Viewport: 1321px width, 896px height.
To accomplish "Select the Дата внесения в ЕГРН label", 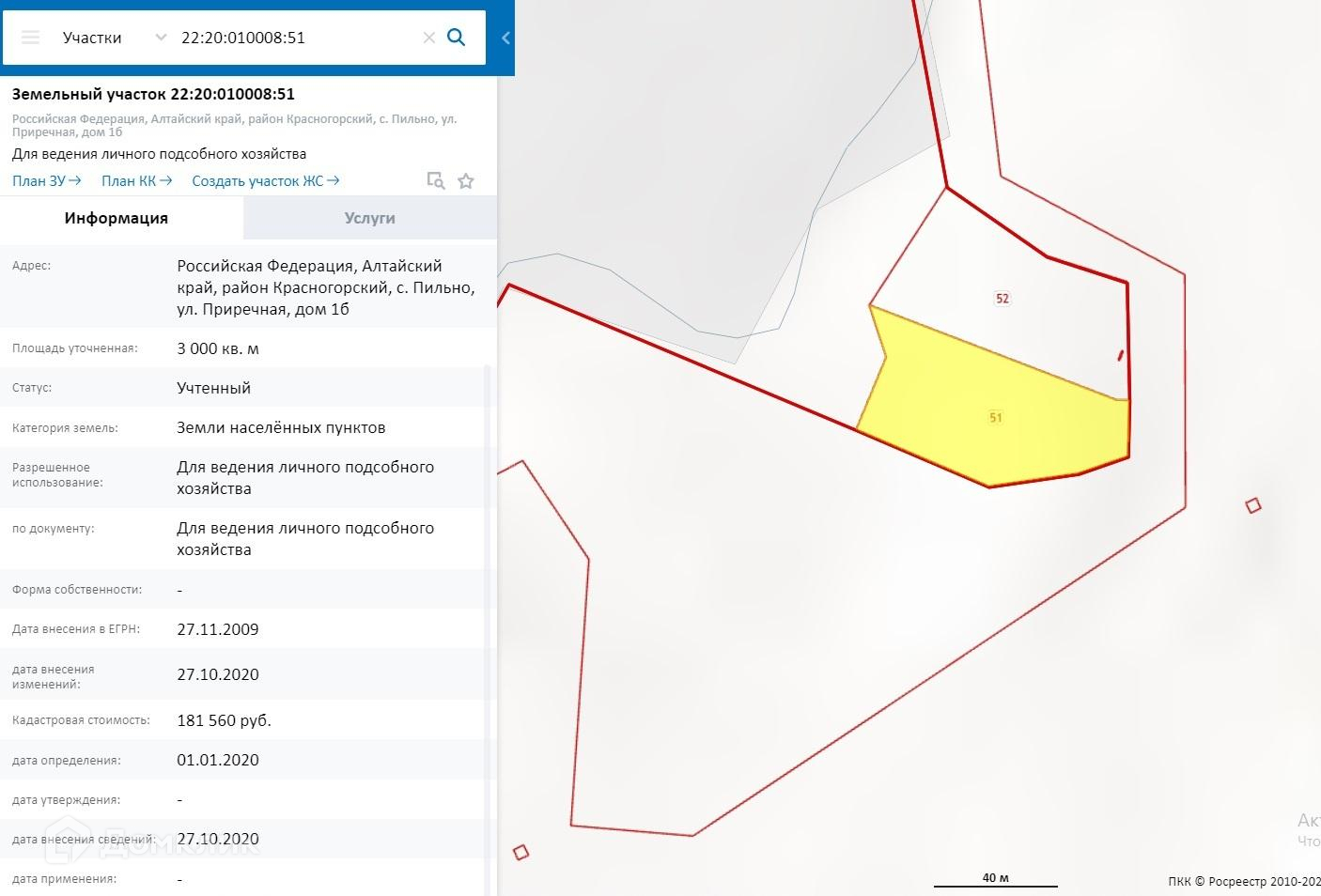I will click(76, 629).
